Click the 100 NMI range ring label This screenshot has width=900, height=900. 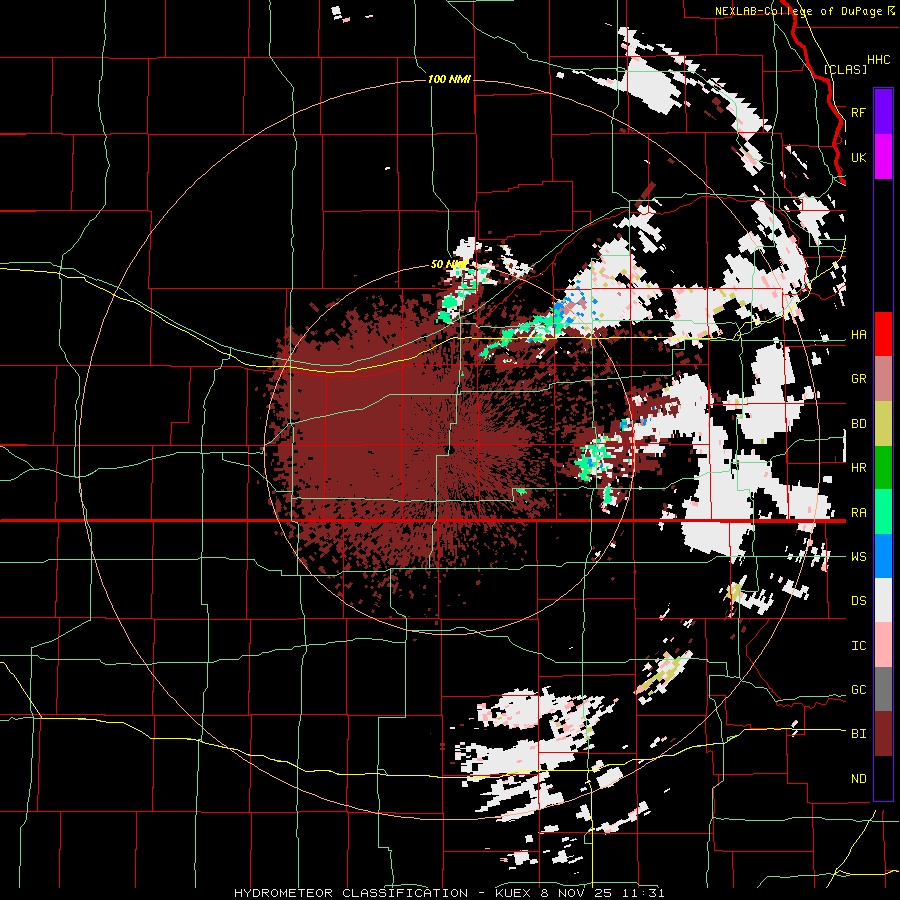(449, 79)
